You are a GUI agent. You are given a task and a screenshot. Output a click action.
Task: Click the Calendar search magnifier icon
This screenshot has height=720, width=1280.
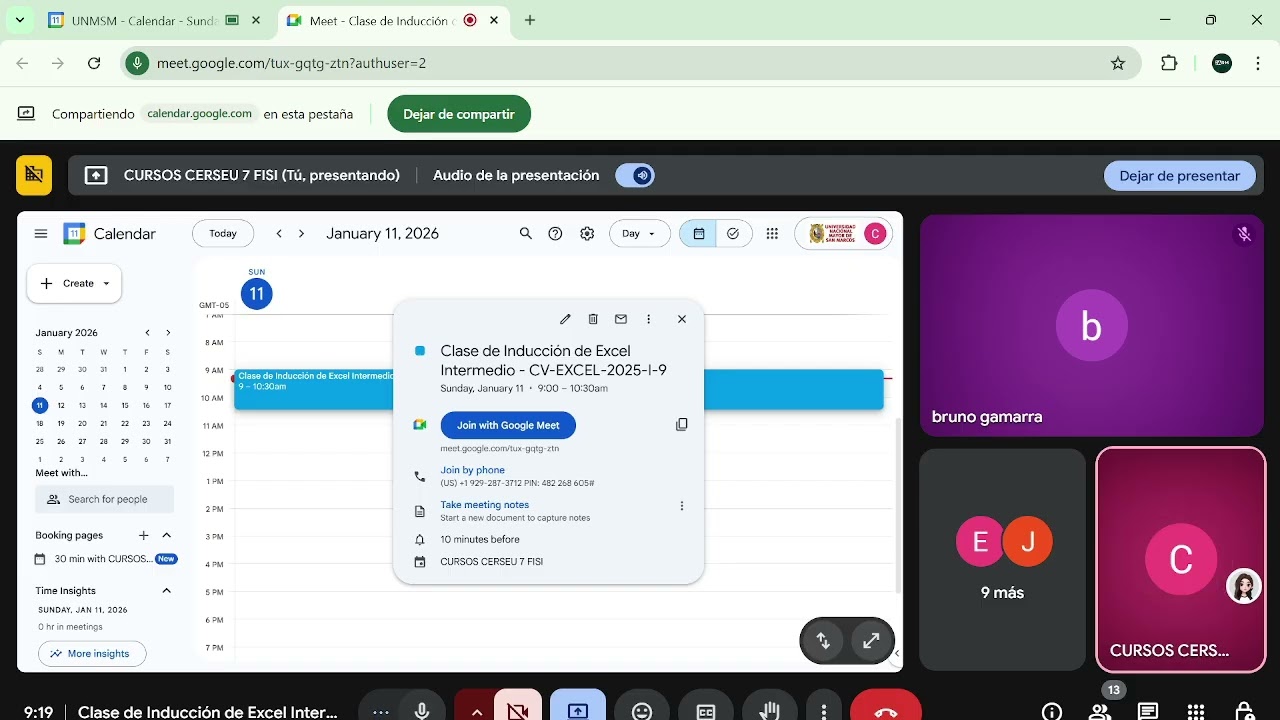tap(526, 234)
